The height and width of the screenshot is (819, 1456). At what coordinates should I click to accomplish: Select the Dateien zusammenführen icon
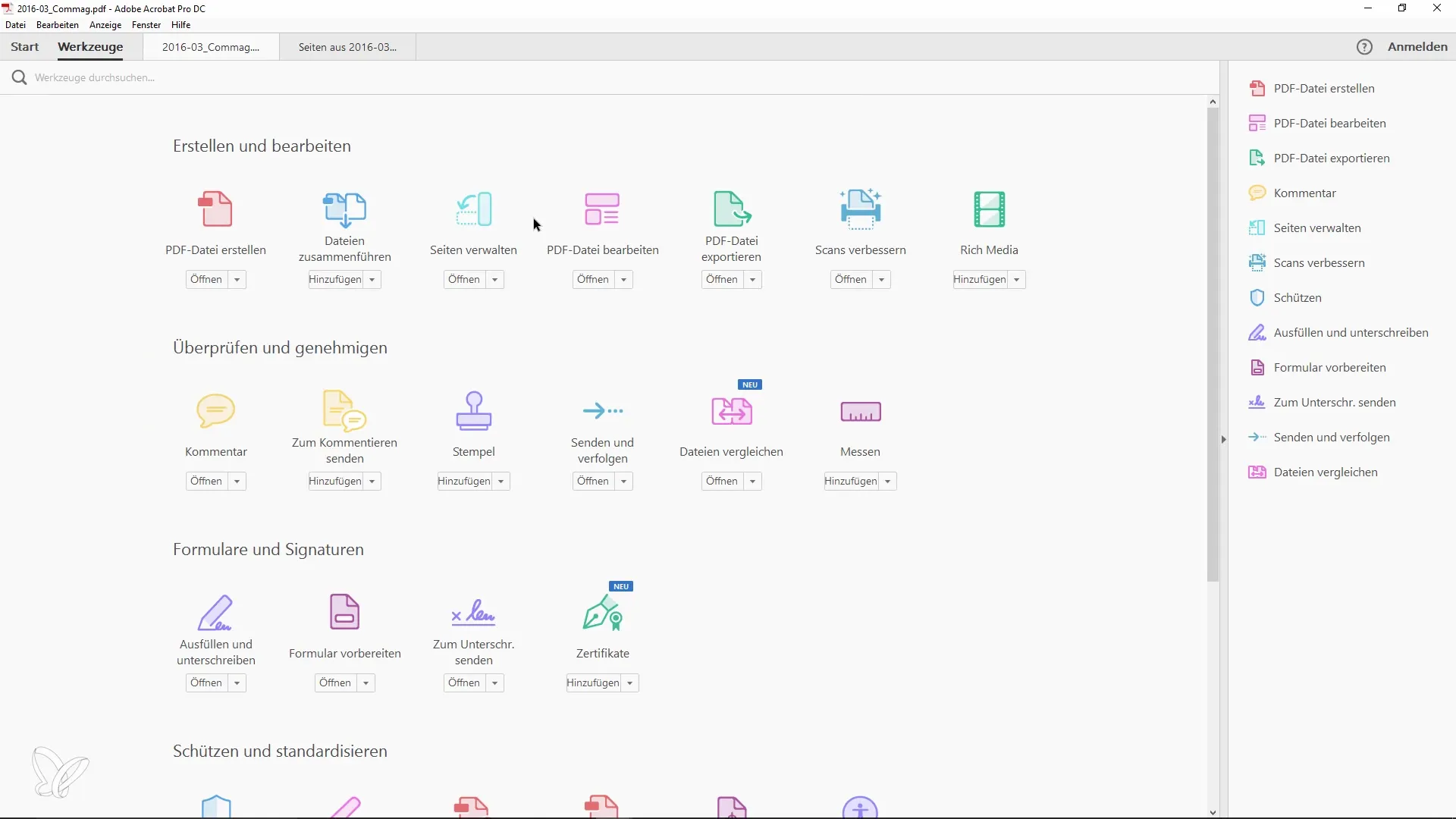coord(344,209)
